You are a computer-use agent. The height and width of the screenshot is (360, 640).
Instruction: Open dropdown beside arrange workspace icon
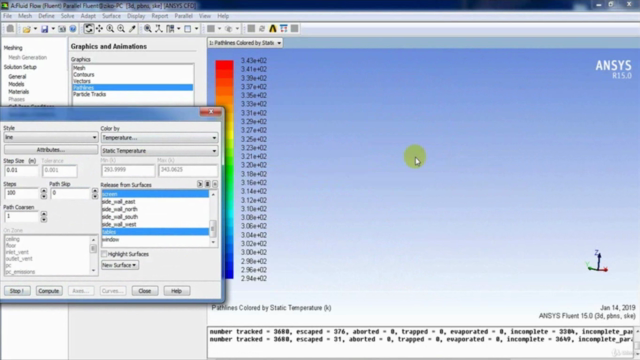tap(178, 29)
